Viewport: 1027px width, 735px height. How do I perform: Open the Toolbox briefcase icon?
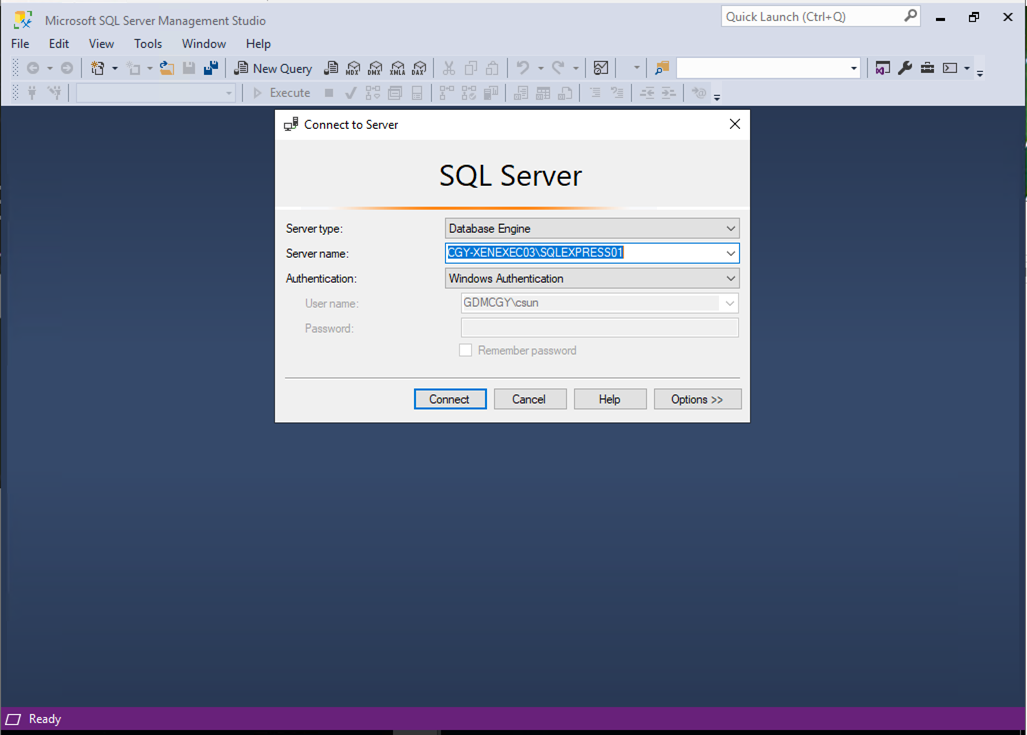927,68
